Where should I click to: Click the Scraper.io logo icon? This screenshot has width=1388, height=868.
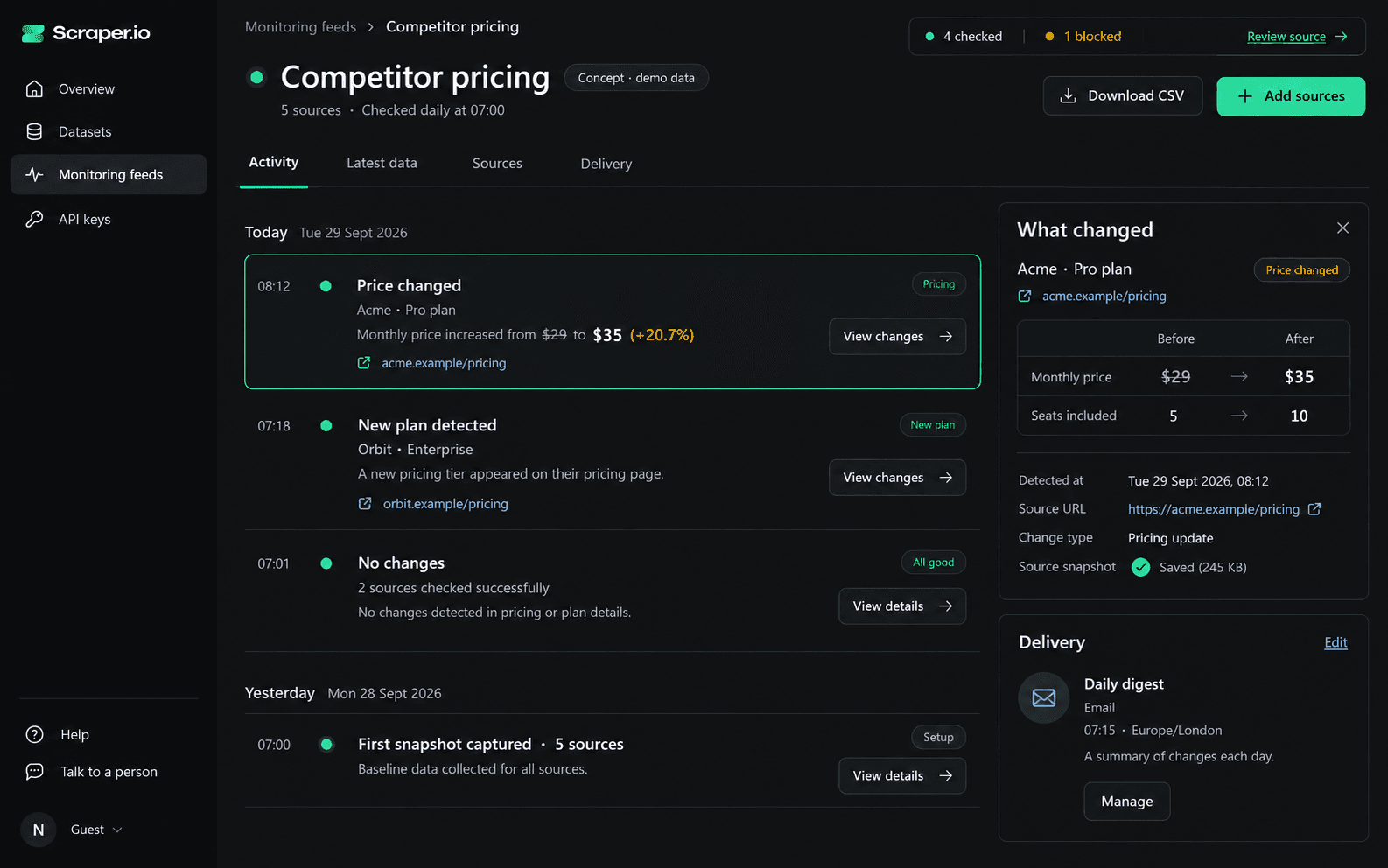tap(33, 33)
